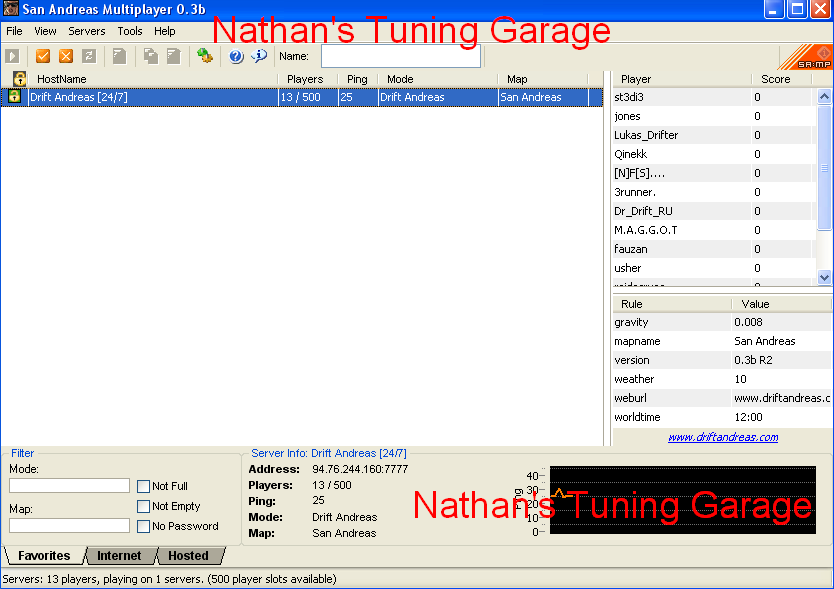Focus the Map filter input field
The width and height of the screenshot is (834, 589).
[69, 526]
